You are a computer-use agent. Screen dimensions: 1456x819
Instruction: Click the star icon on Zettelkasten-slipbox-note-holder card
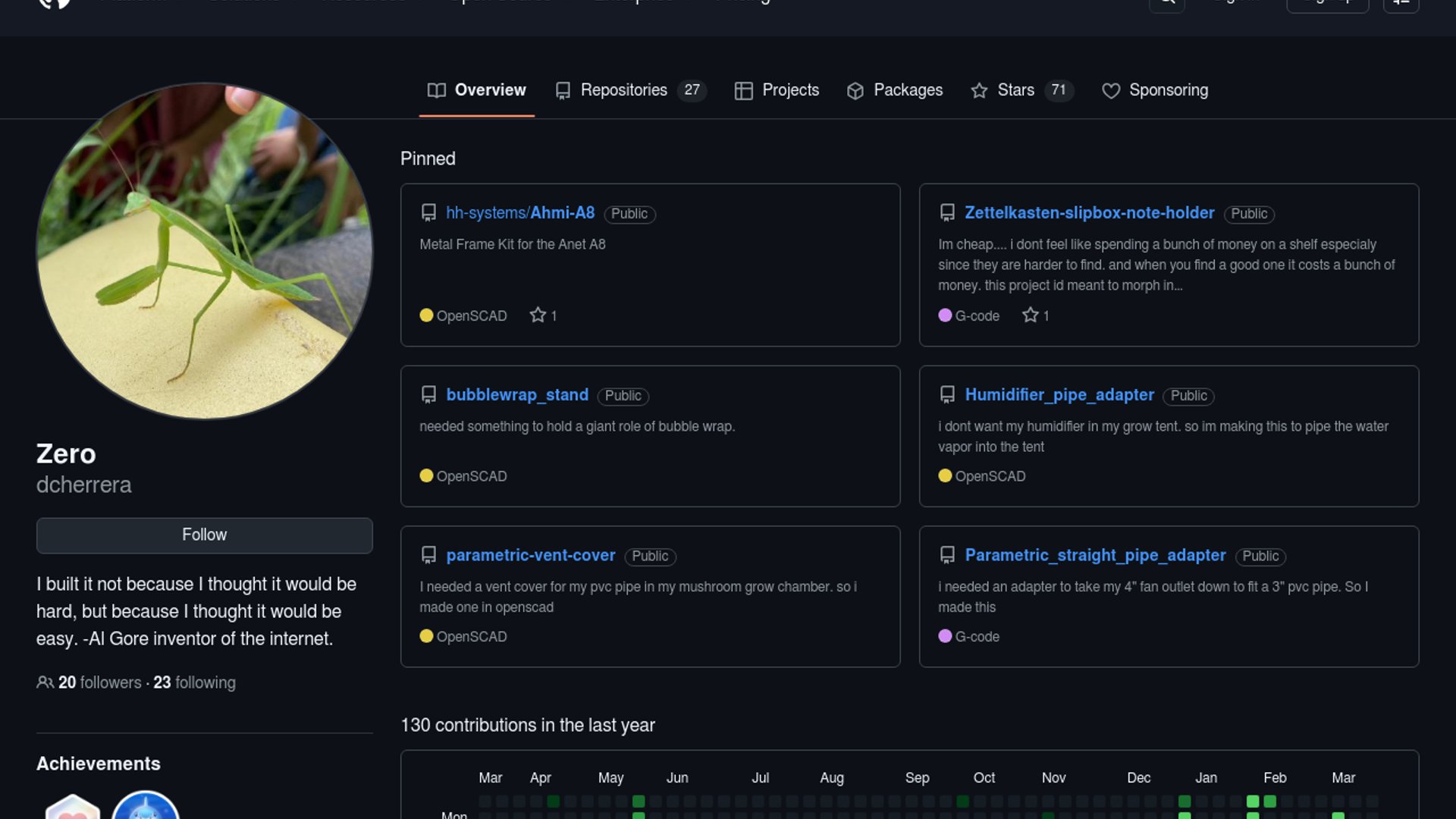[1030, 315]
